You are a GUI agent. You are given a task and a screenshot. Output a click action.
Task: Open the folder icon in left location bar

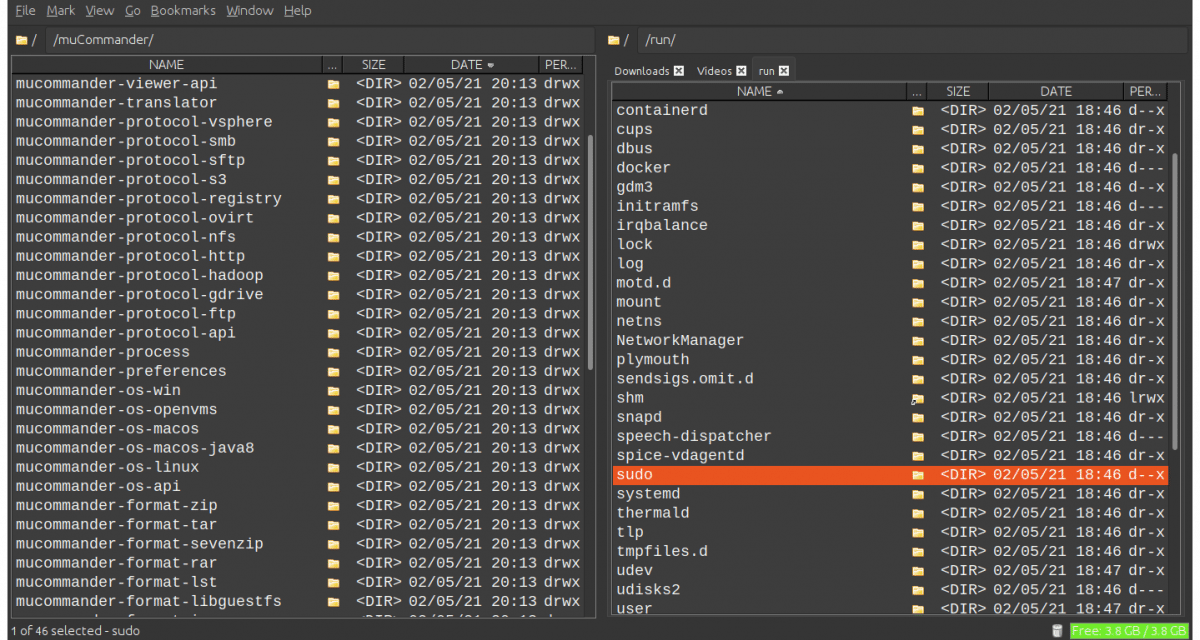tap(22, 39)
